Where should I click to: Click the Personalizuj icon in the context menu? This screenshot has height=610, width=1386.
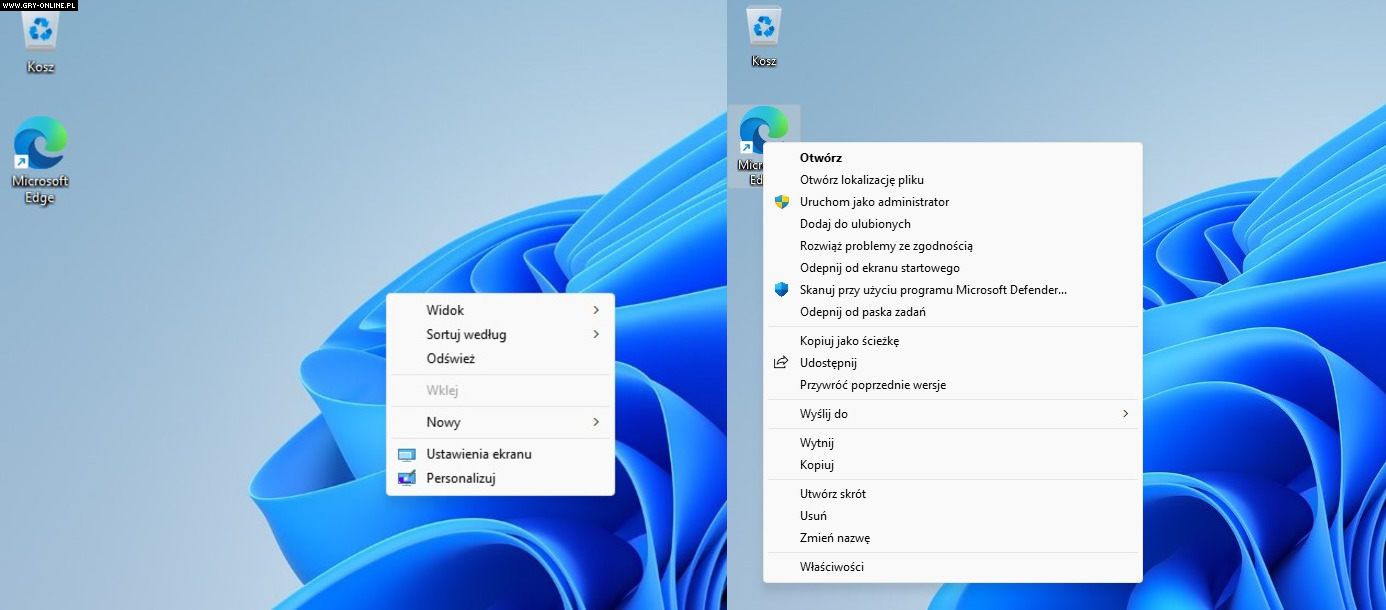(x=406, y=478)
